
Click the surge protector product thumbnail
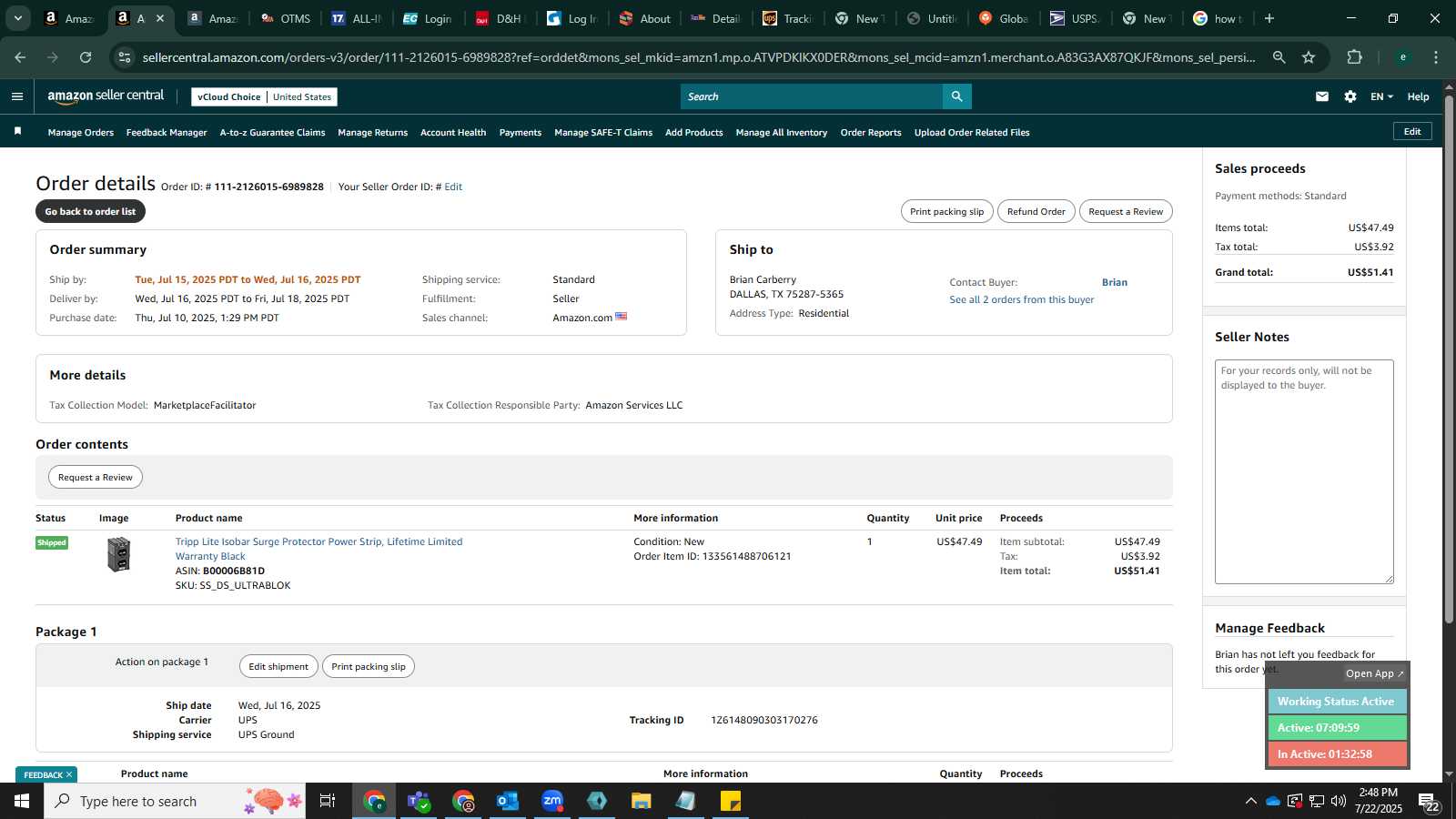(x=118, y=554)
